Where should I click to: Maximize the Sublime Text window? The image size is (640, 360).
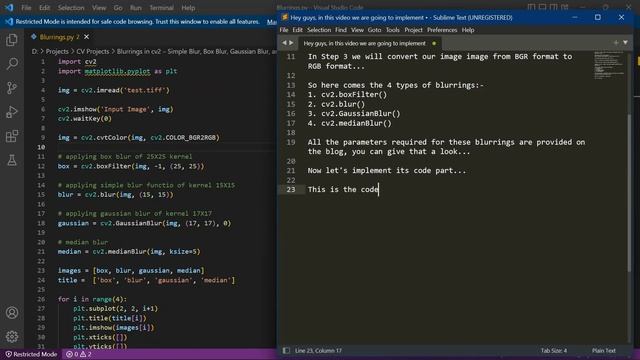click(x=598, y=17)
